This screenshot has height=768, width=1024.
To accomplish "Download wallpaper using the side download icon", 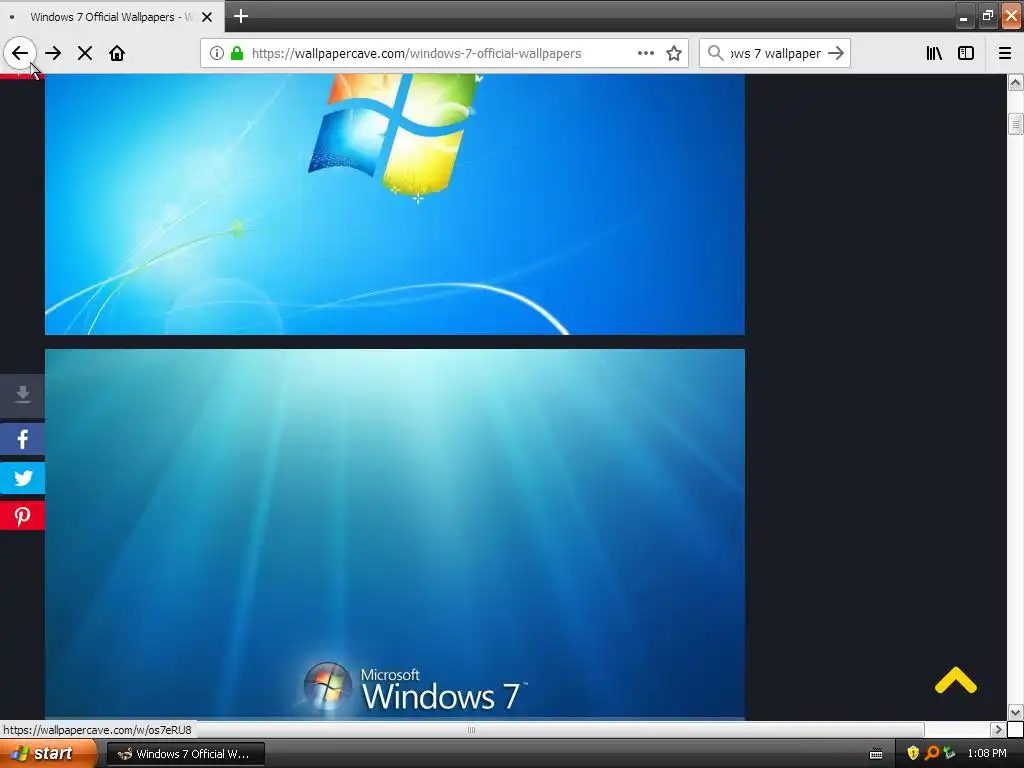I will click(x=22, y=395).
